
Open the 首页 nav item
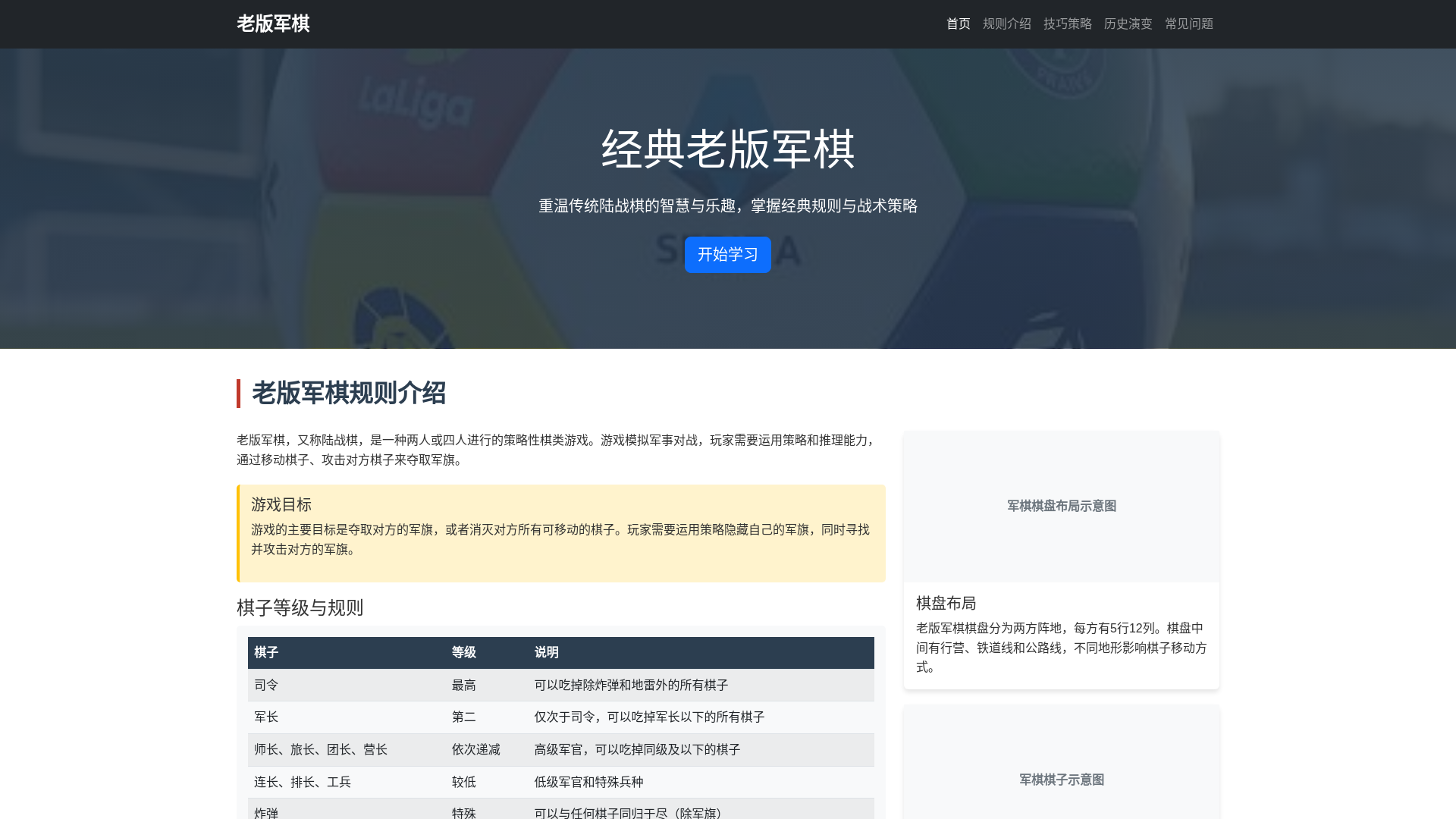[959, 24]
